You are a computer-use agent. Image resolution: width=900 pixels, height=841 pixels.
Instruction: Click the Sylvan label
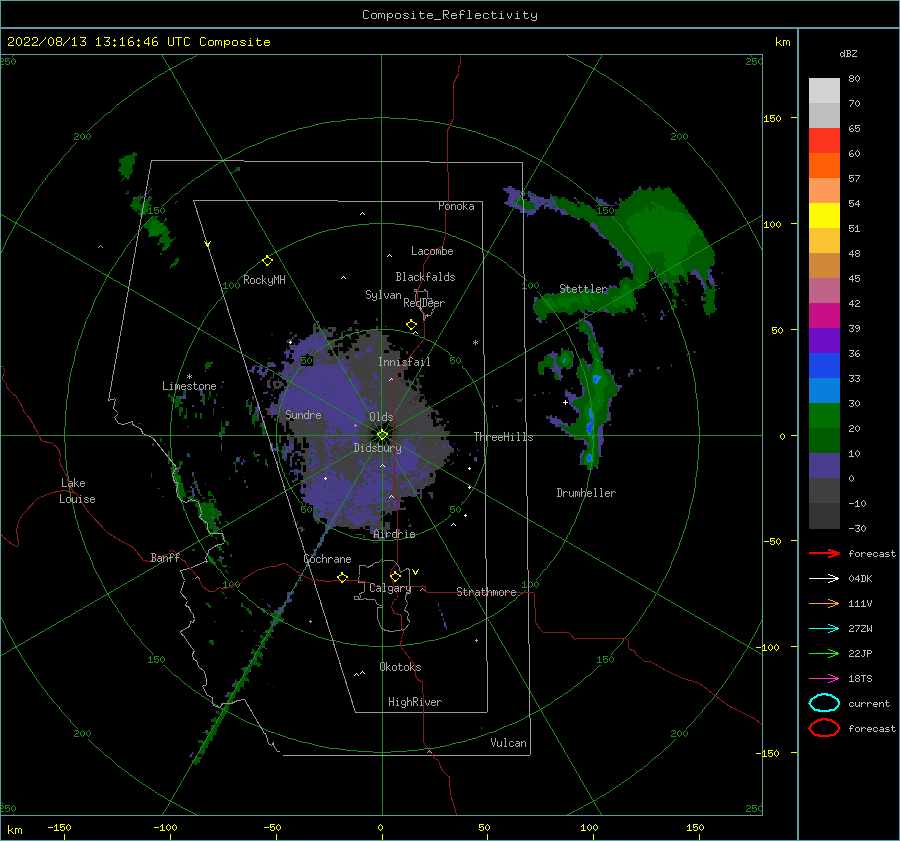(x=383, y=295)
